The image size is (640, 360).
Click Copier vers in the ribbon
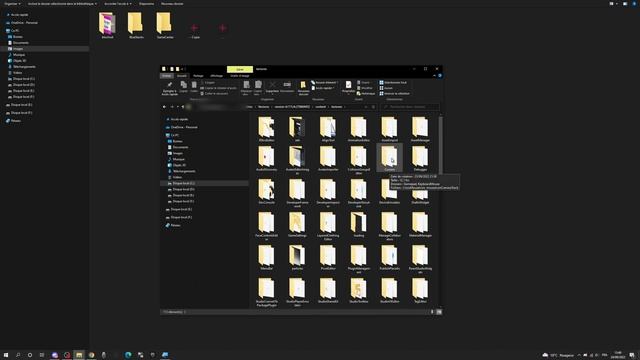point(258,88)
